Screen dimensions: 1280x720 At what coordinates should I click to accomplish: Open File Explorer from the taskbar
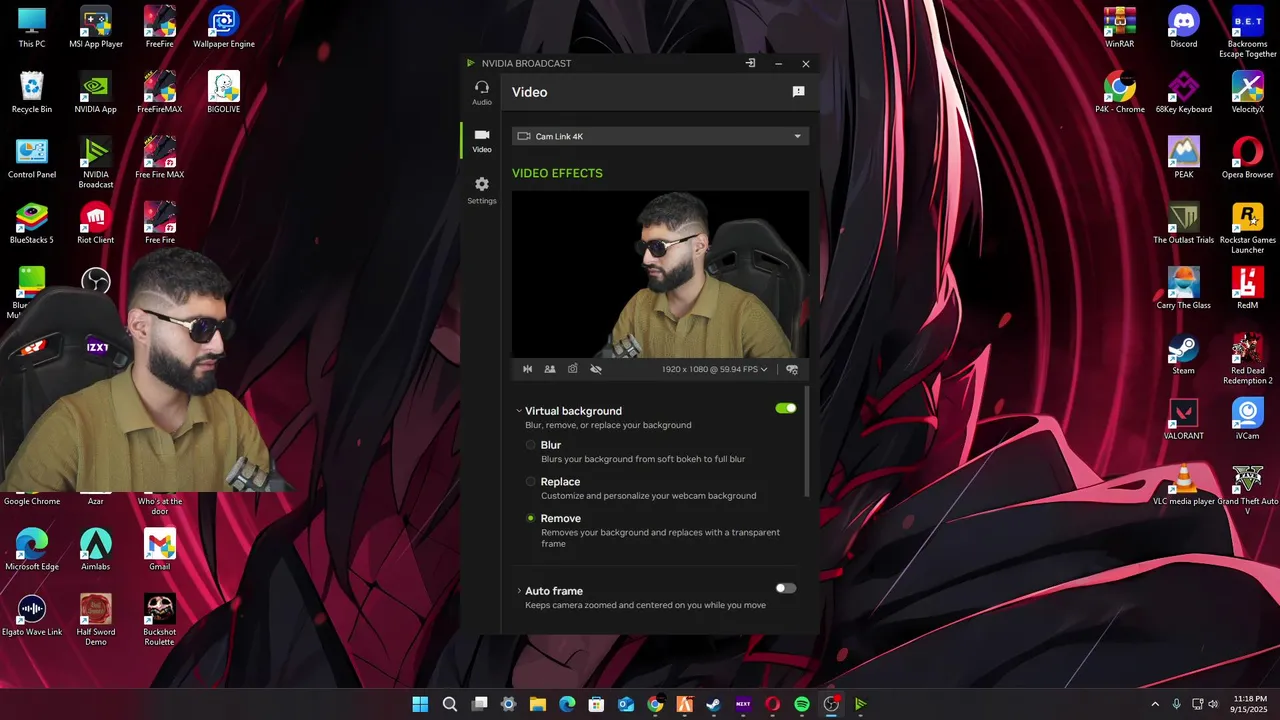pos(537,704)
